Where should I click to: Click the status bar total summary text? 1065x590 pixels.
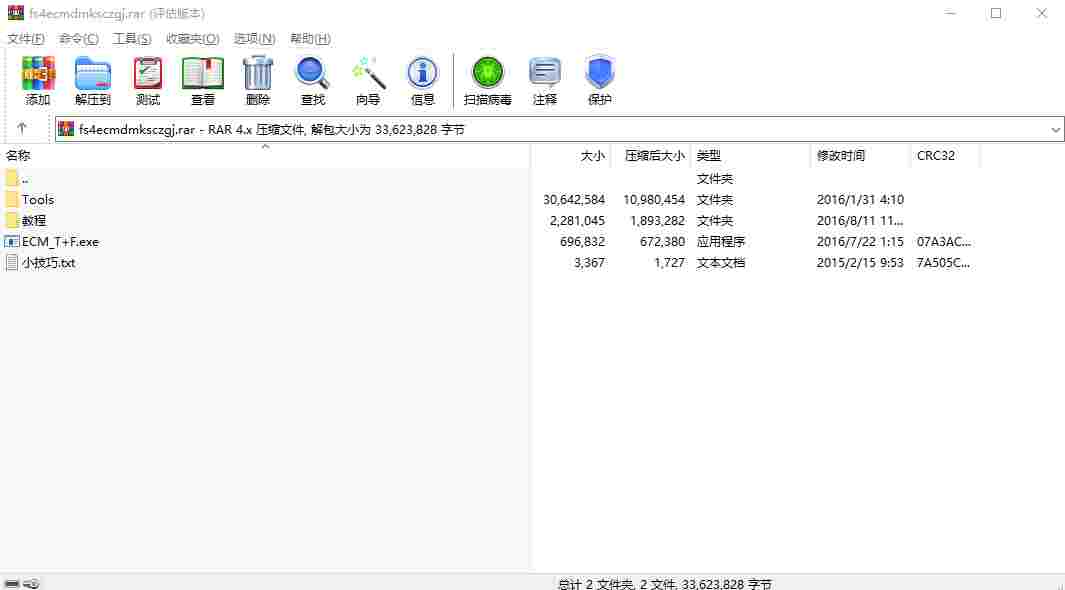(x=665, y=584)
